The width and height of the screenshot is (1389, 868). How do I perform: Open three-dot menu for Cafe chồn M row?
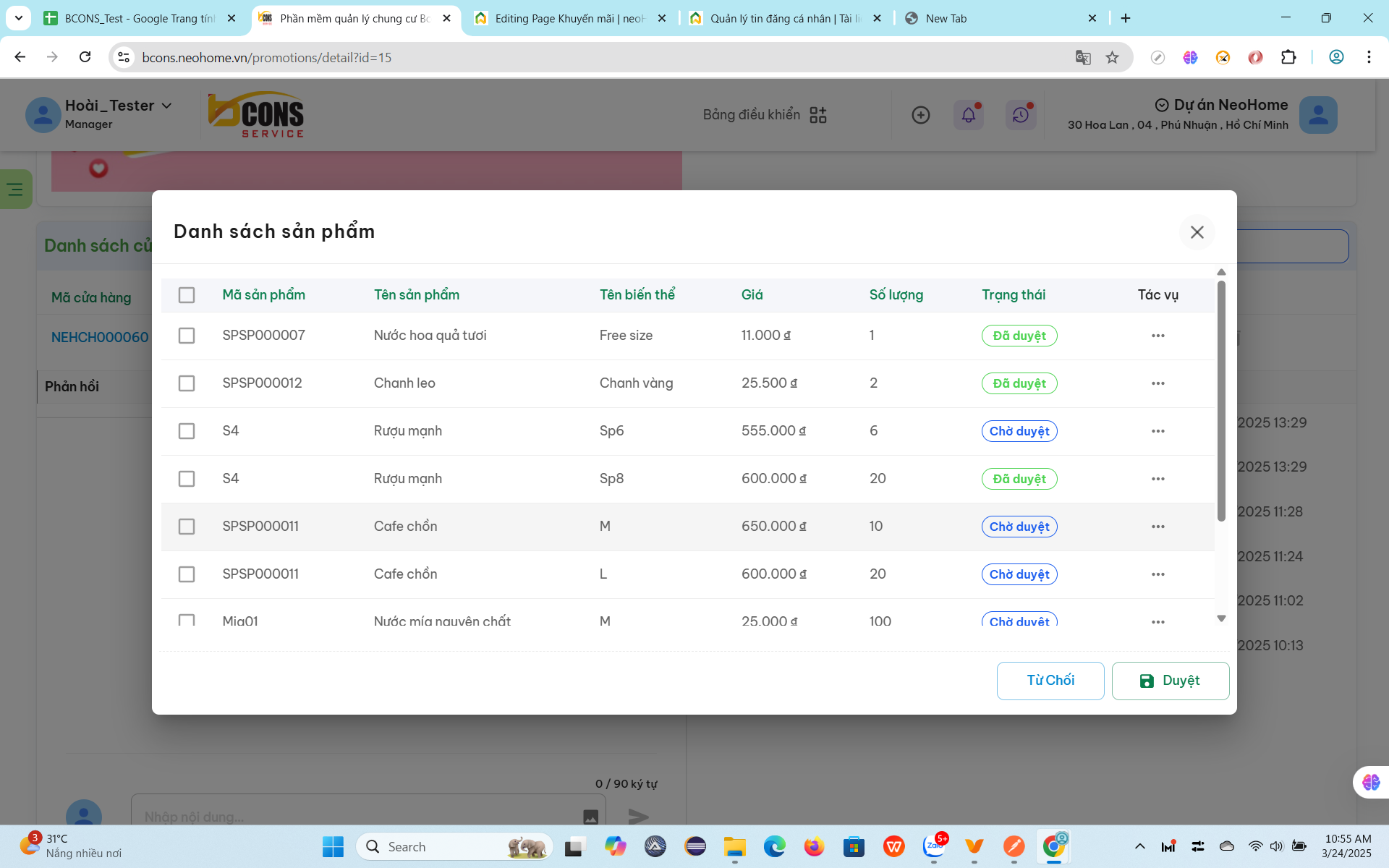click(1158, 527)
